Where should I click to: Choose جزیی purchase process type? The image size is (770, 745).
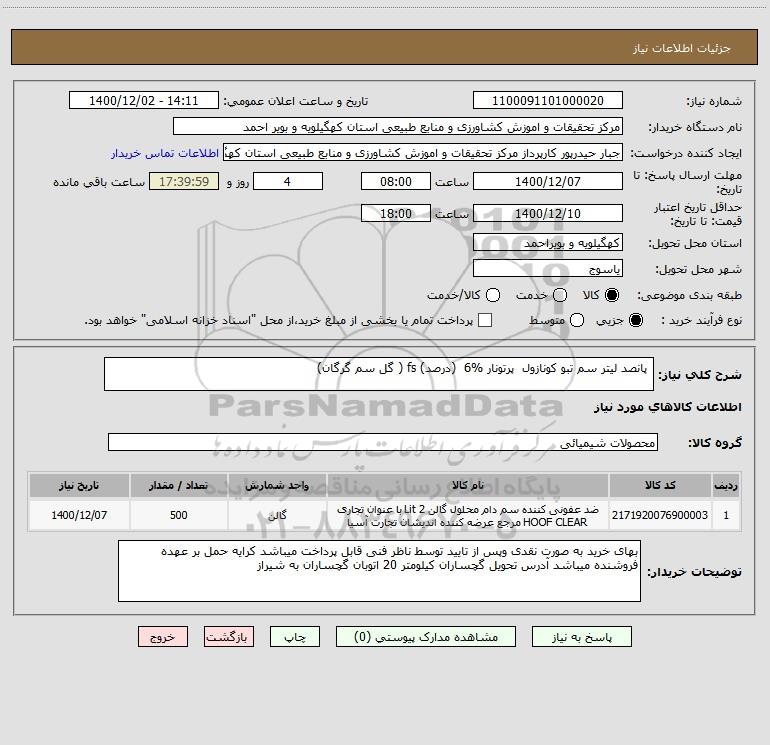[x=636, y=320]
